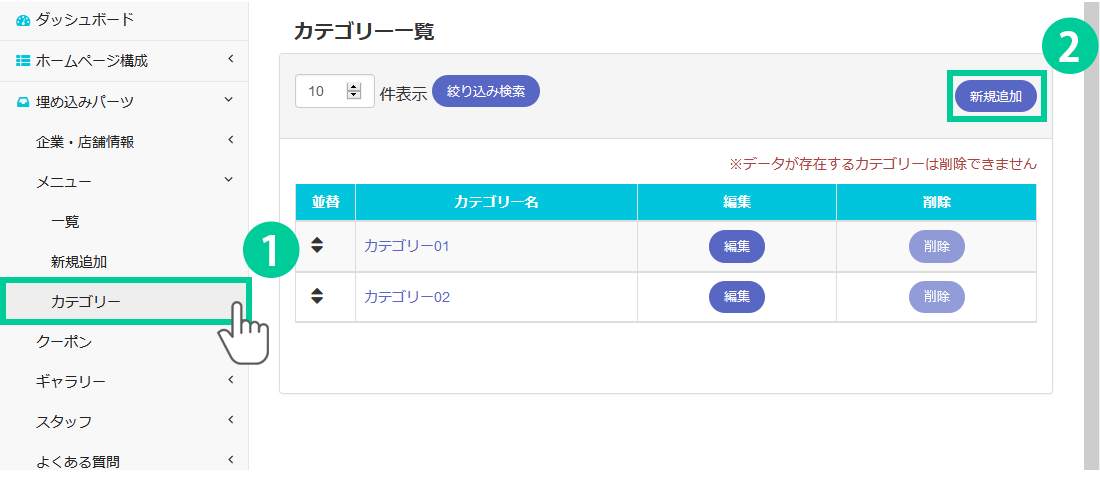1100x490 pixels.
Task: Open the クーポン sidebar item
Action: 64,342
